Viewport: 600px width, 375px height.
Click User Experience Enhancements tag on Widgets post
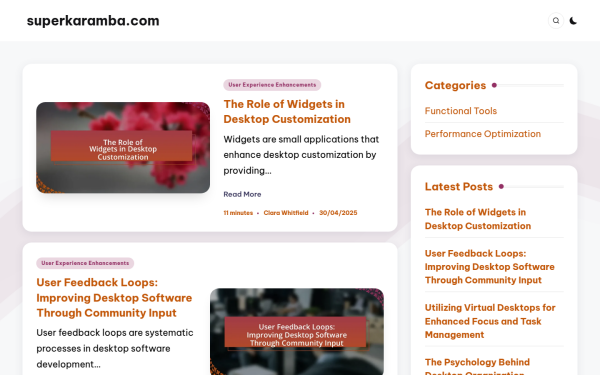coord(272,85)
